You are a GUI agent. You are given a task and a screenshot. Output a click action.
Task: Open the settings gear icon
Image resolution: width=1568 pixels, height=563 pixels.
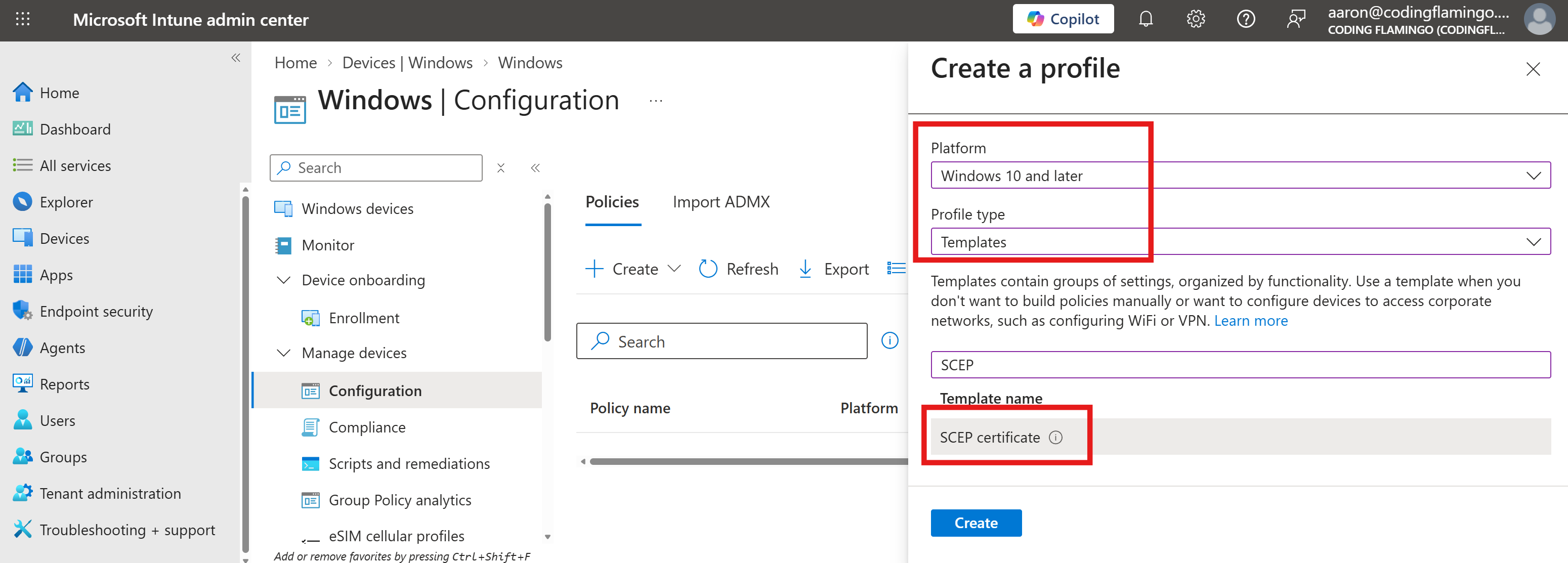[1196, 20]
